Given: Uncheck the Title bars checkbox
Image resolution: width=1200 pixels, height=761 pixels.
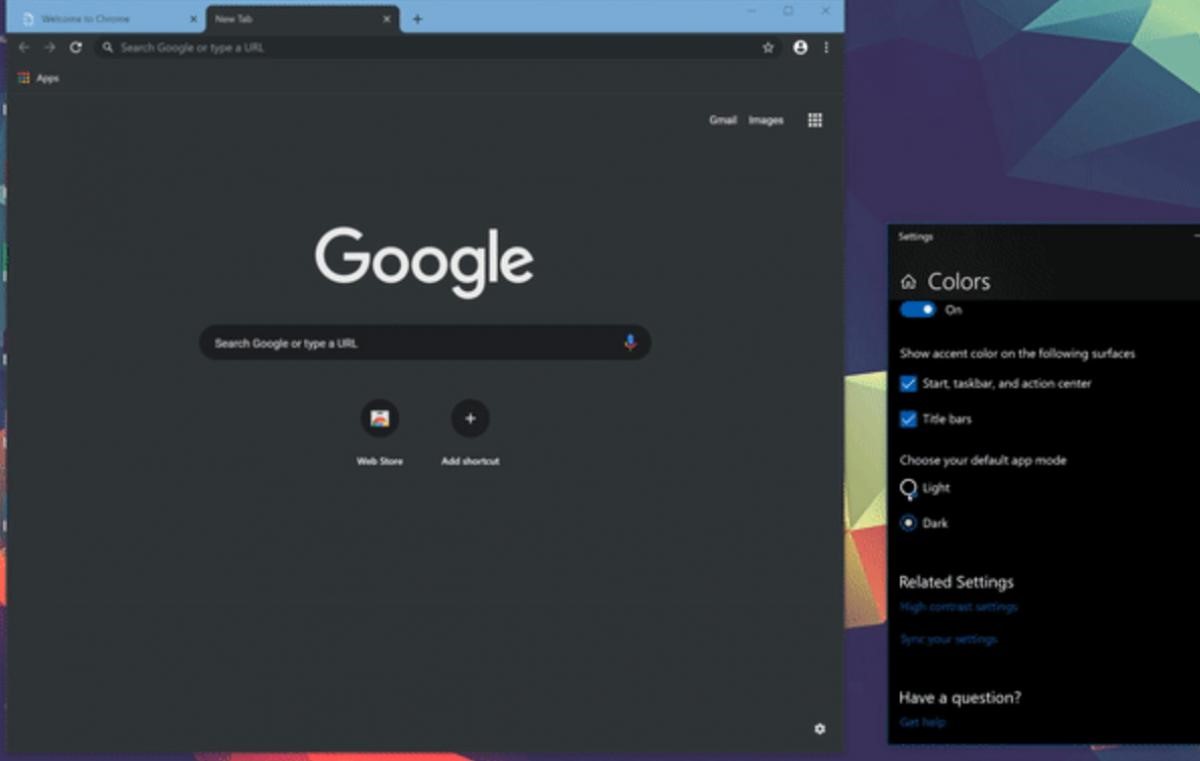Looking at the screenshot, I should [908, 419].
